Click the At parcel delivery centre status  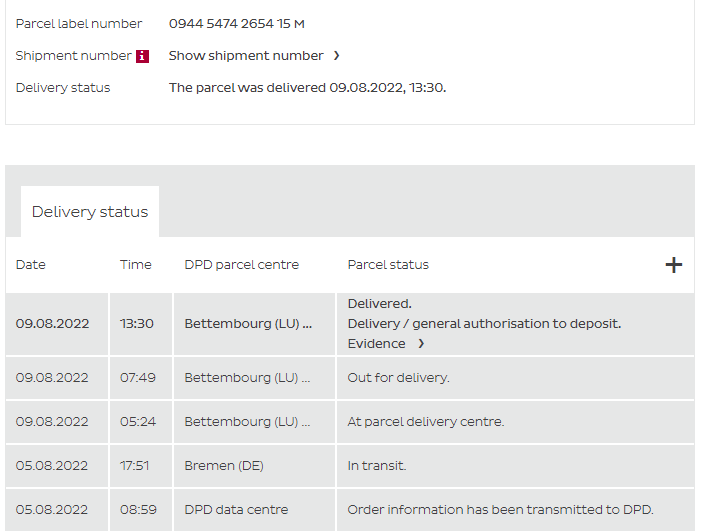point(426,422)
